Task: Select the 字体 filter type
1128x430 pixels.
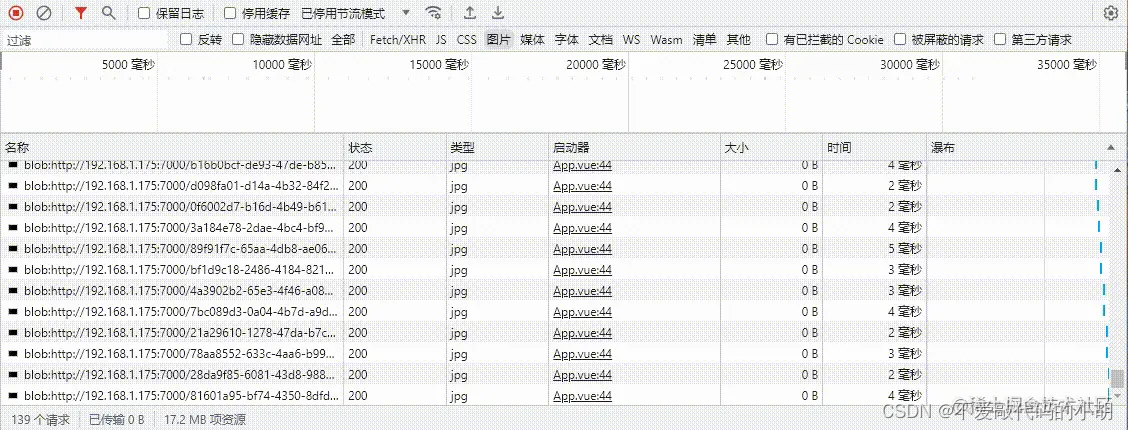Action: click(x=567, y=40)
